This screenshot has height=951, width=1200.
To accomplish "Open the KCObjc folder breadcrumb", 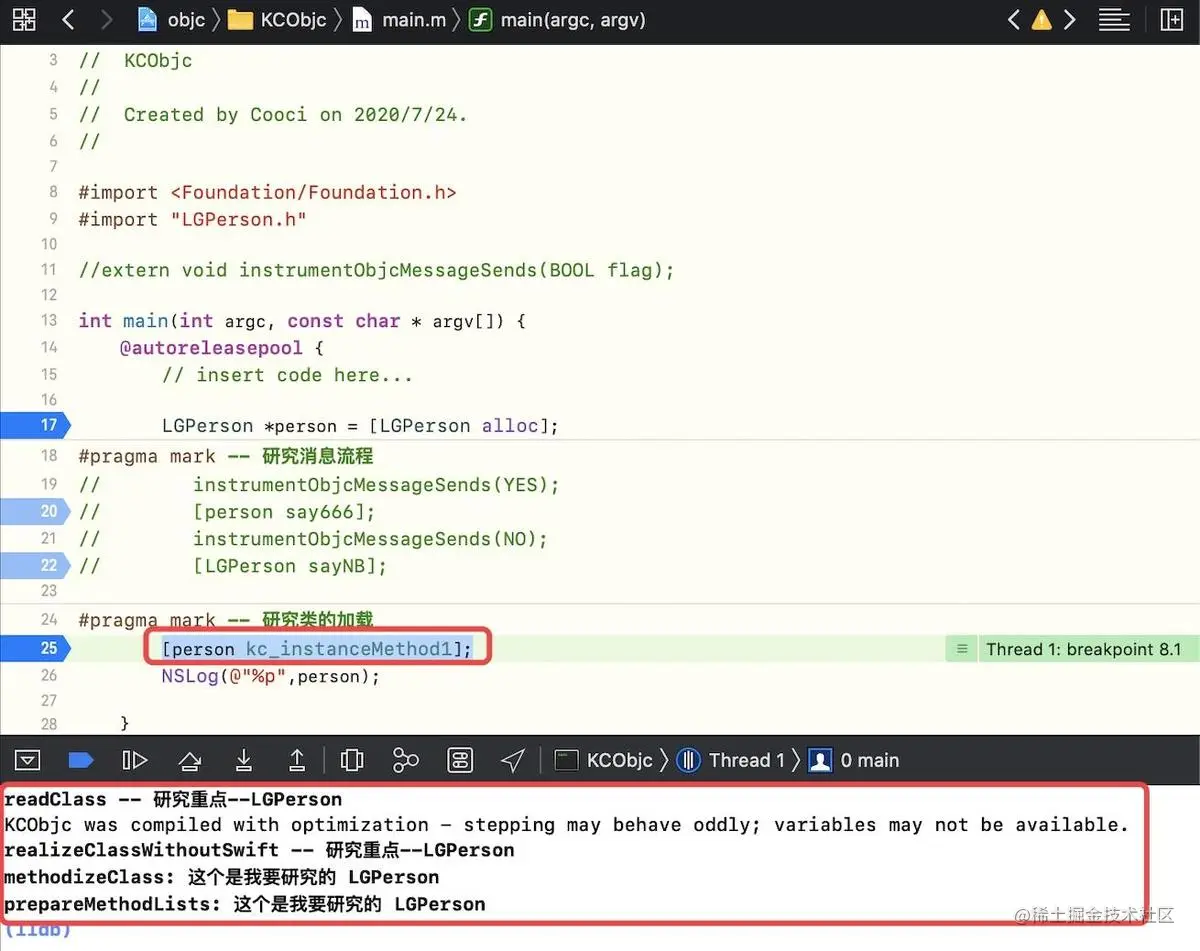I will coord(277,19).
